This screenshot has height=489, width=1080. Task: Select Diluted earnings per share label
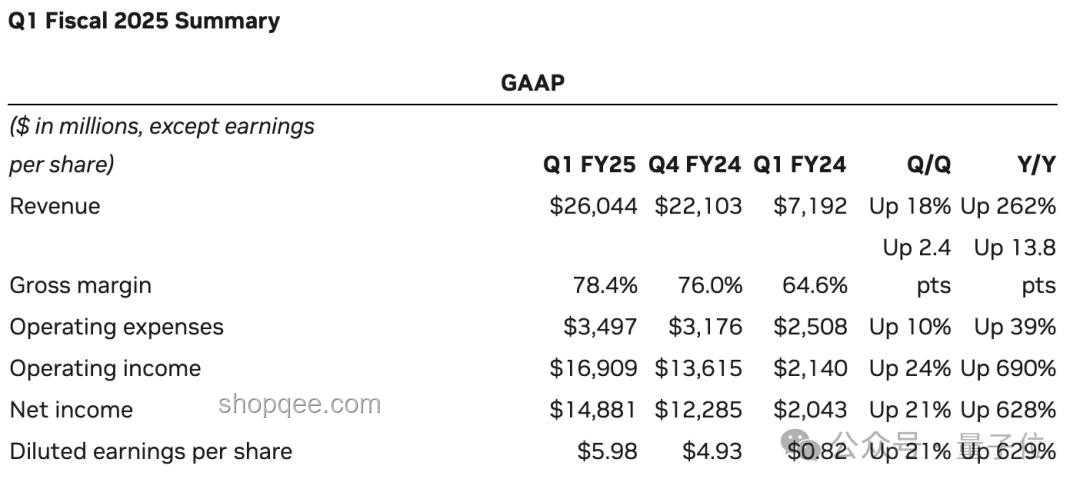coord(151,452)
